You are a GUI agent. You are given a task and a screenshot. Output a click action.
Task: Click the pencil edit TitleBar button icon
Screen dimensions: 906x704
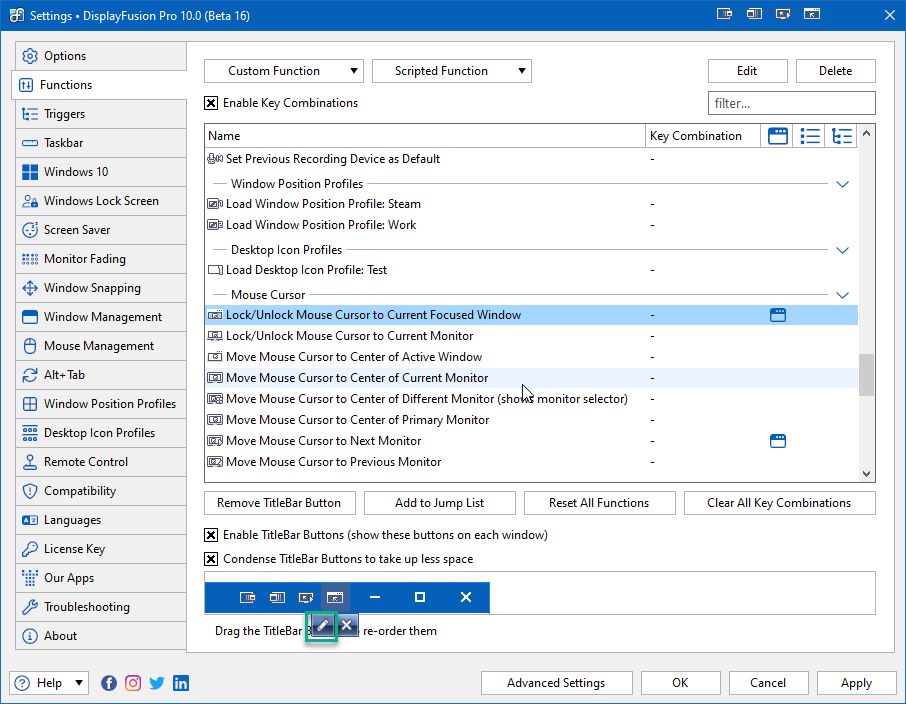[x=323, y=625]
